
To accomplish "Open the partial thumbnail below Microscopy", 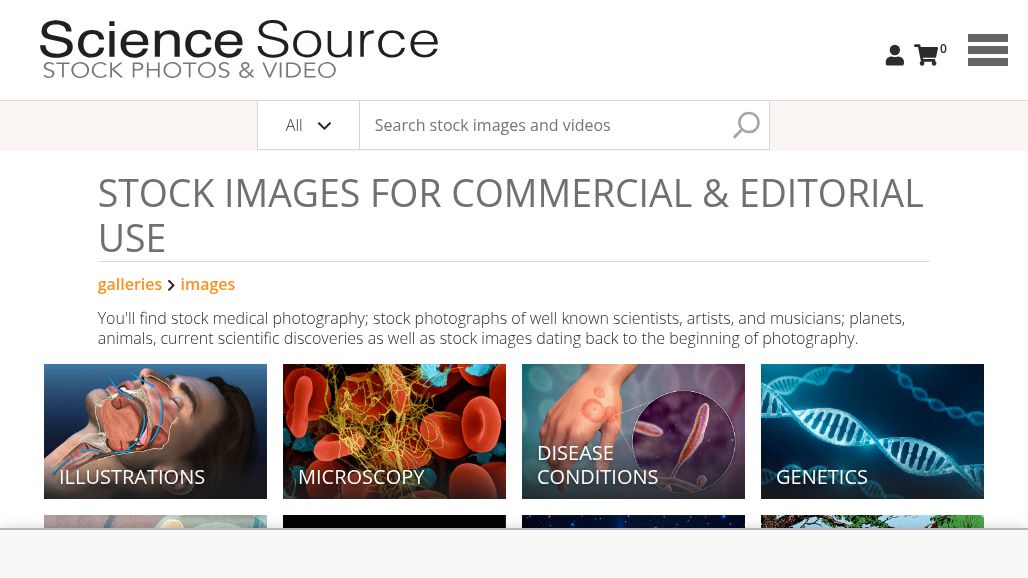I will [x=394, y=521].
